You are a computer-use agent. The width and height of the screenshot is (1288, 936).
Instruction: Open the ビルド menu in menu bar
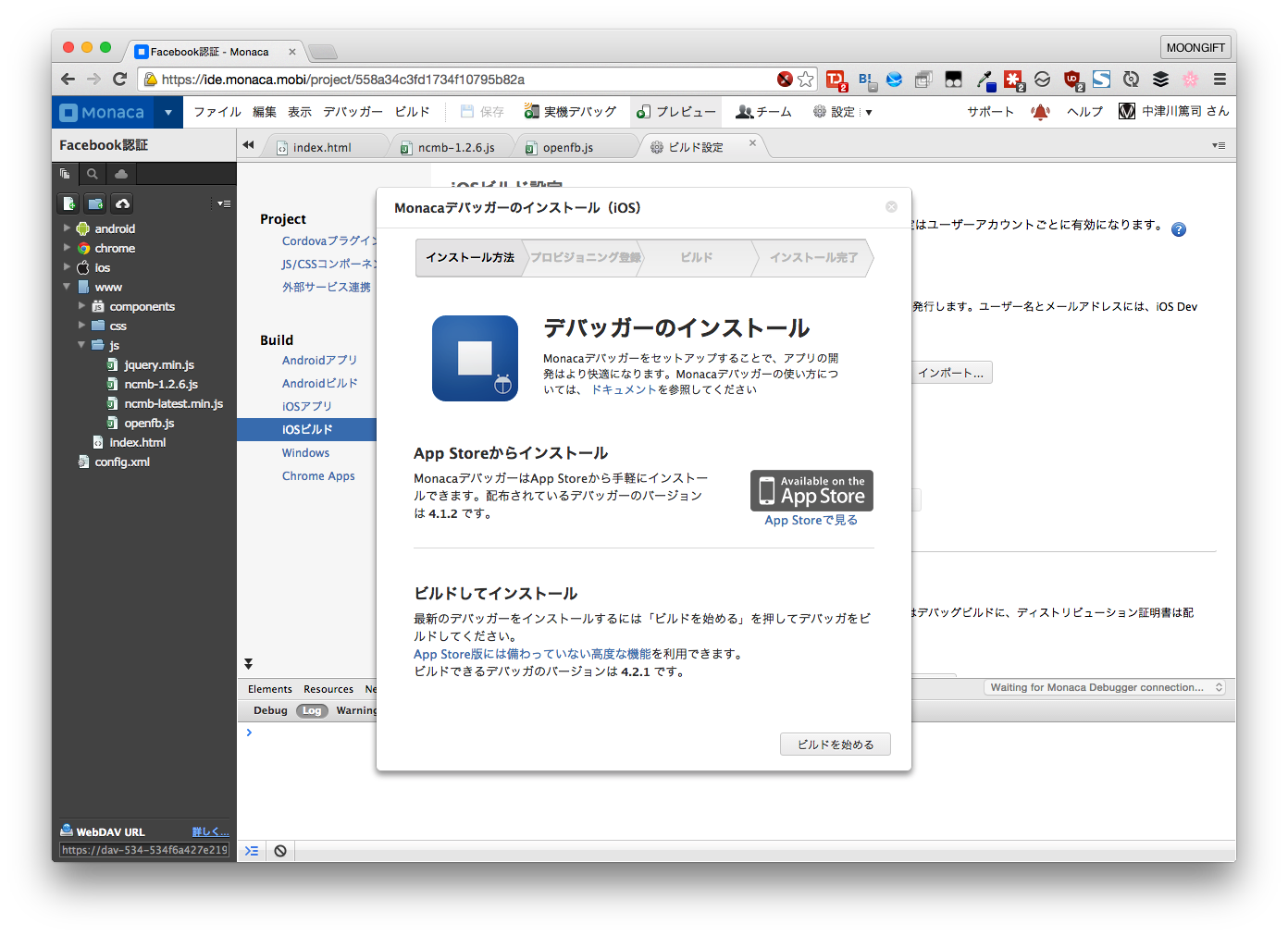click(x=412, y=112)
